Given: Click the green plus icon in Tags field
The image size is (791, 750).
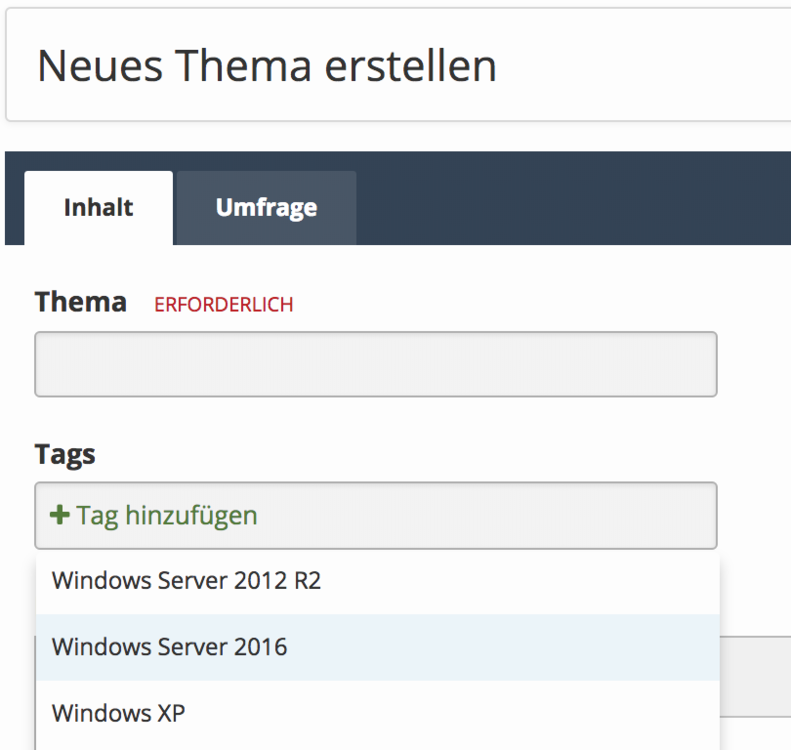Looking at the screenshot, I should pos(59,515).
